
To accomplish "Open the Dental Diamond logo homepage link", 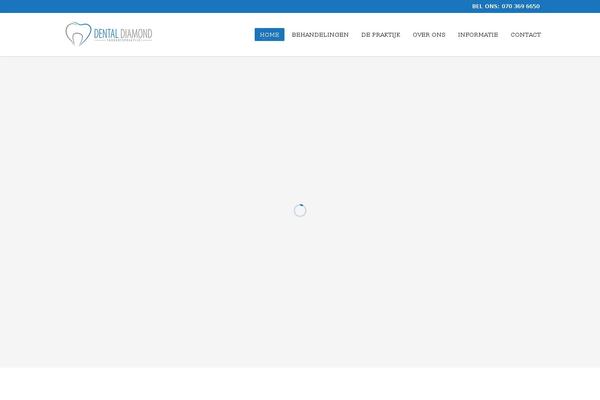I will point(109,34).
